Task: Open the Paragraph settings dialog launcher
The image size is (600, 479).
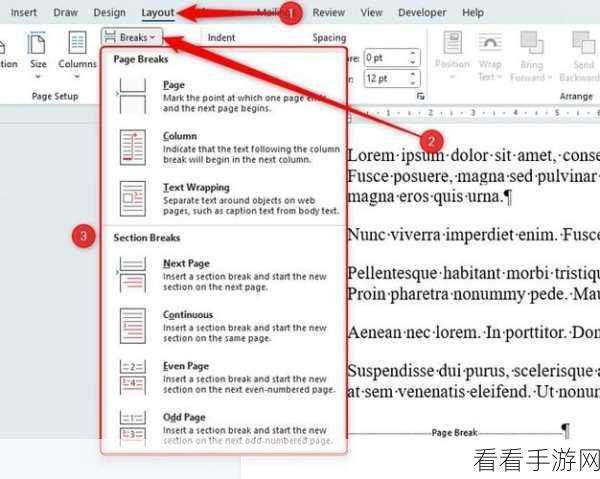Action: pyautogui.click(x=421, y=96)
